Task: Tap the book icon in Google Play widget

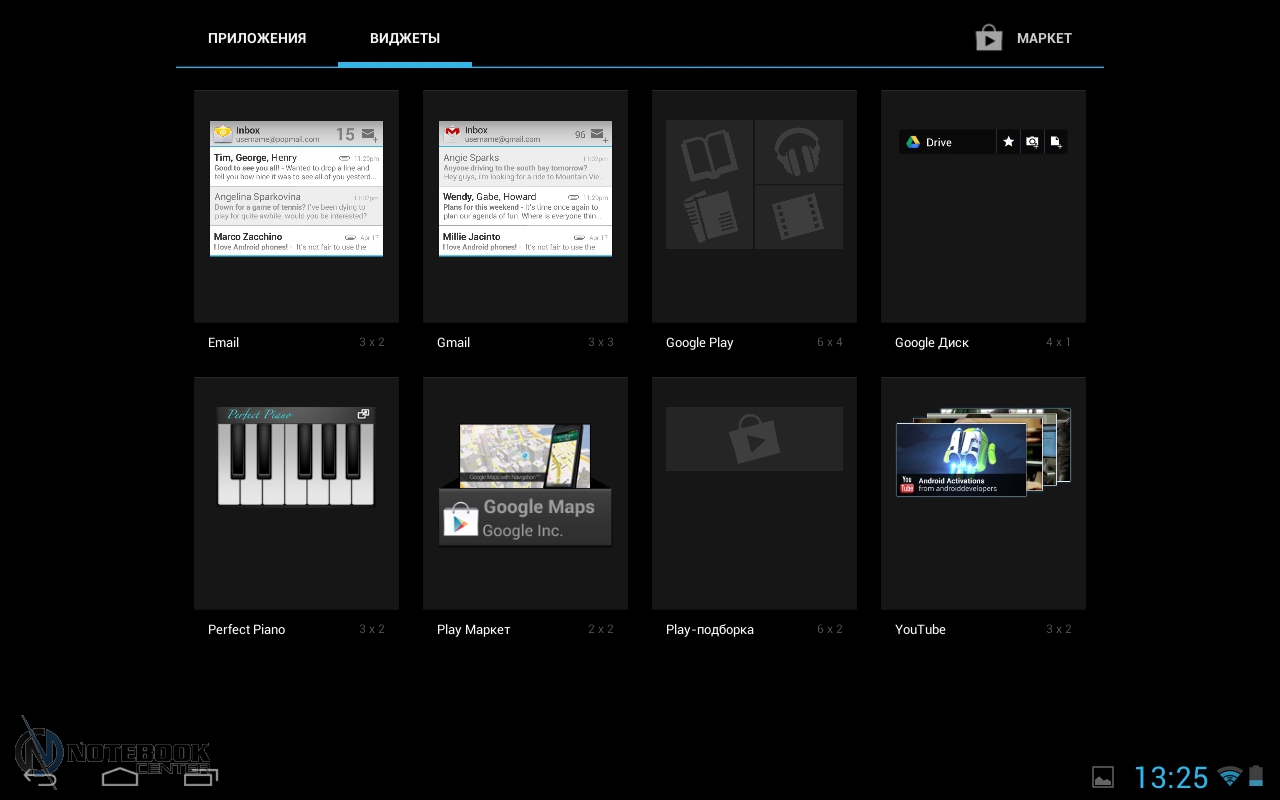Action: [x=709, y=152]
